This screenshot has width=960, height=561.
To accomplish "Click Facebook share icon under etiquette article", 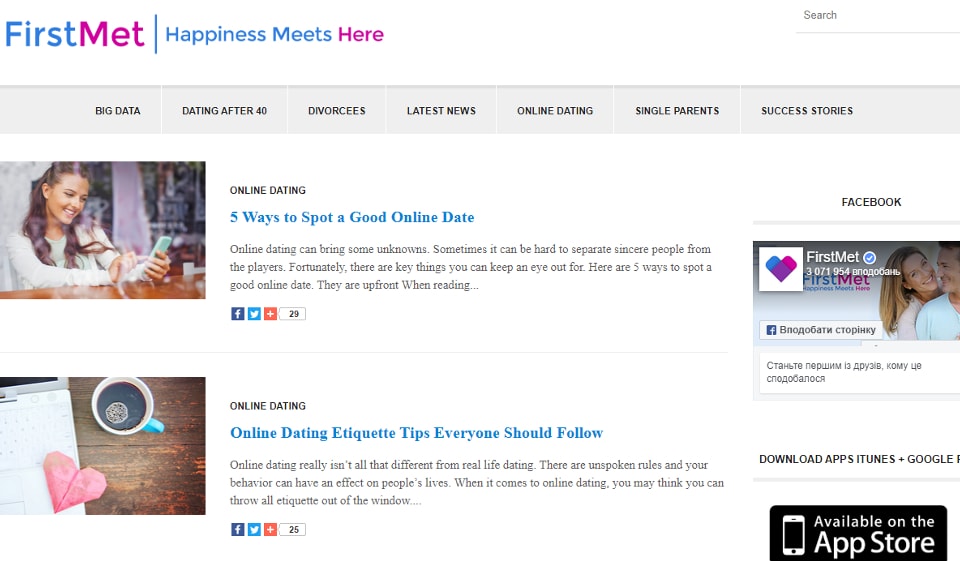I will 237,530.
